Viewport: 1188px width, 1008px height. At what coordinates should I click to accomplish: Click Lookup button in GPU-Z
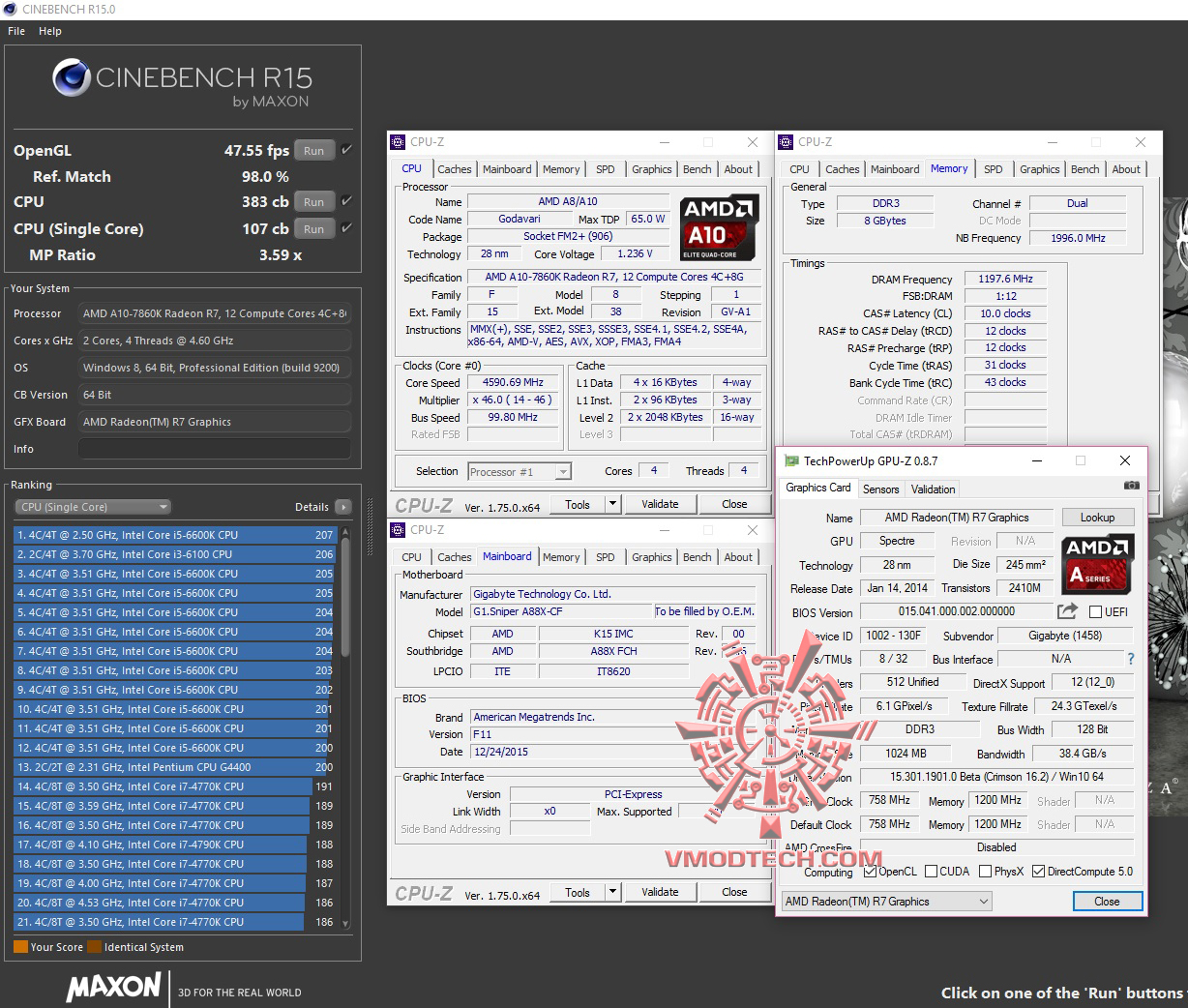pos(1097,518)
